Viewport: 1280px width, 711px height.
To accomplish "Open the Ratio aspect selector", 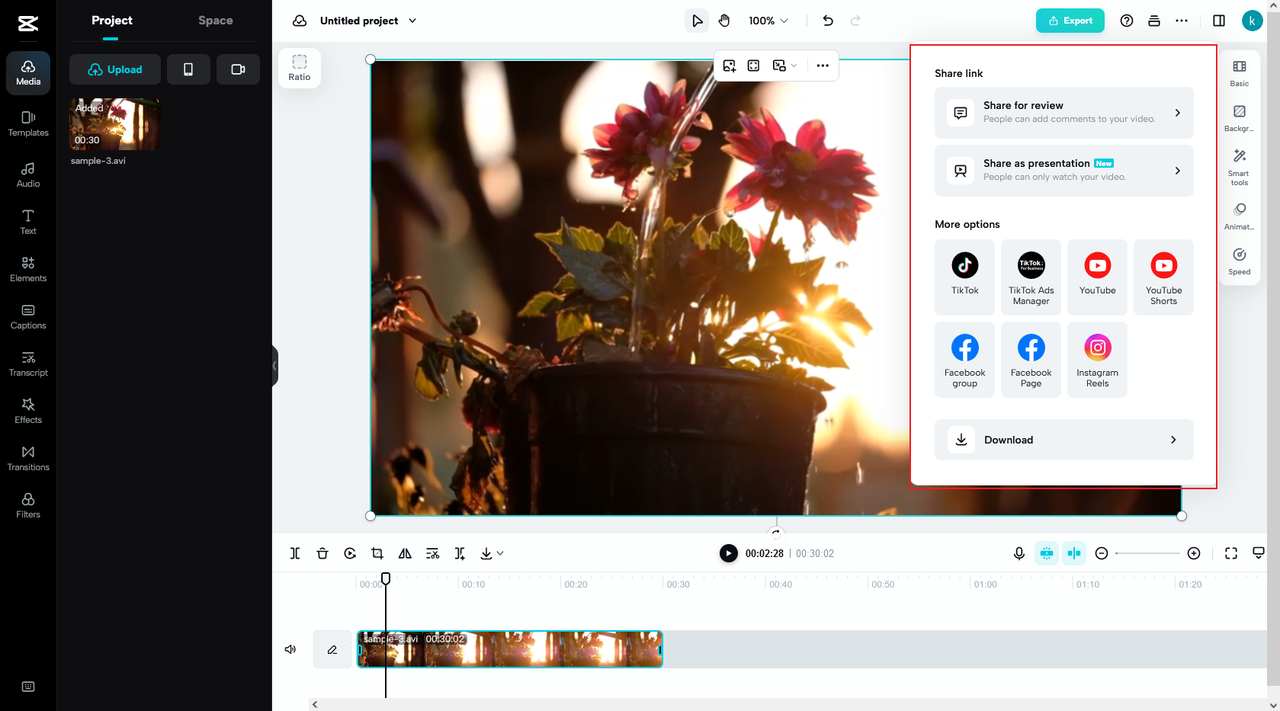I will tap(299, 68).
